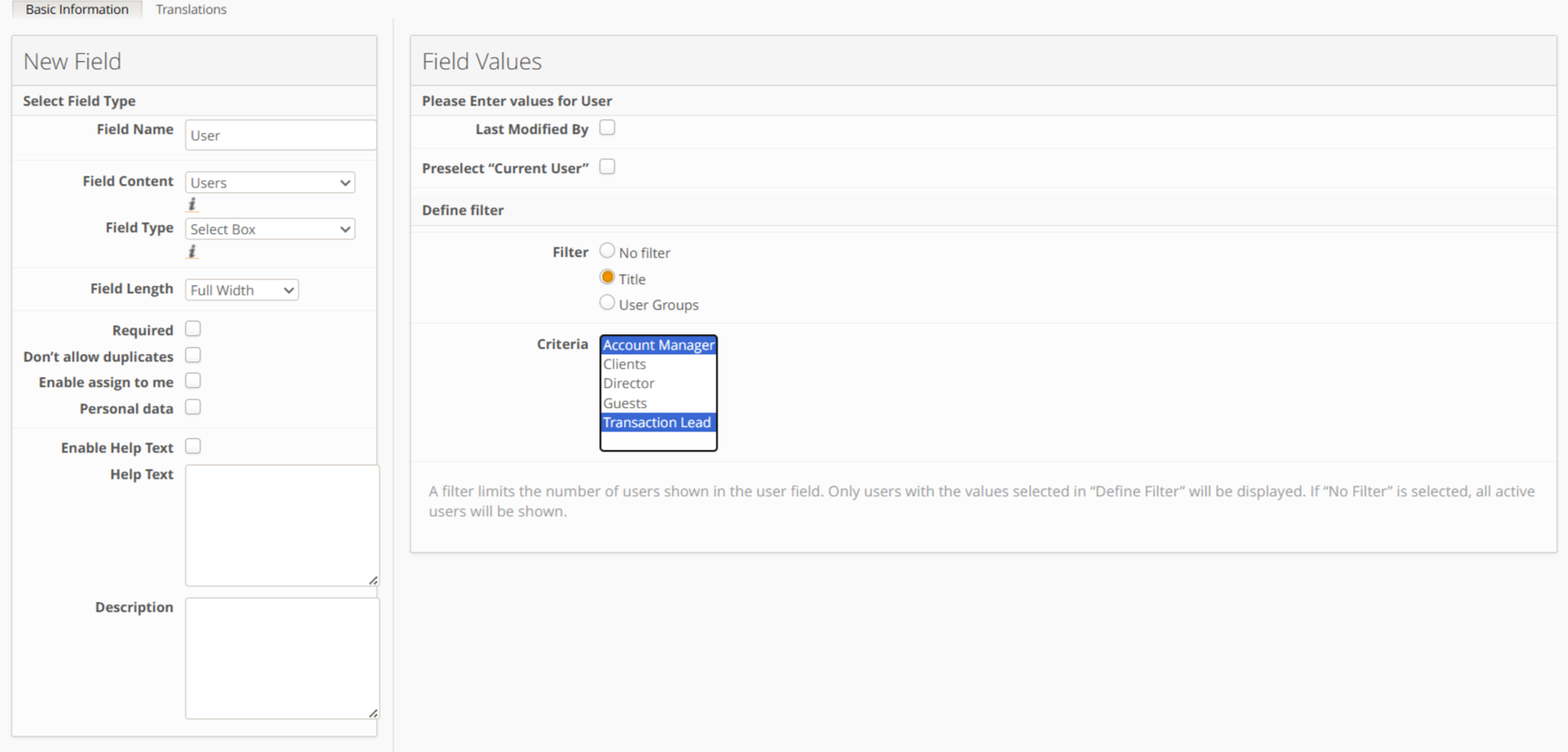Grab the Help Text resize handle
Image resolution: width=1568 pixels, height=752 pixels.
[373, 580]
